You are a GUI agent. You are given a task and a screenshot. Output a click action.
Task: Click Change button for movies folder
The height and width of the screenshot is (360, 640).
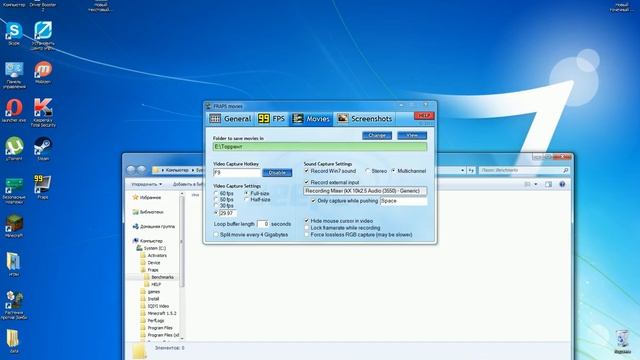pos(377,136)
